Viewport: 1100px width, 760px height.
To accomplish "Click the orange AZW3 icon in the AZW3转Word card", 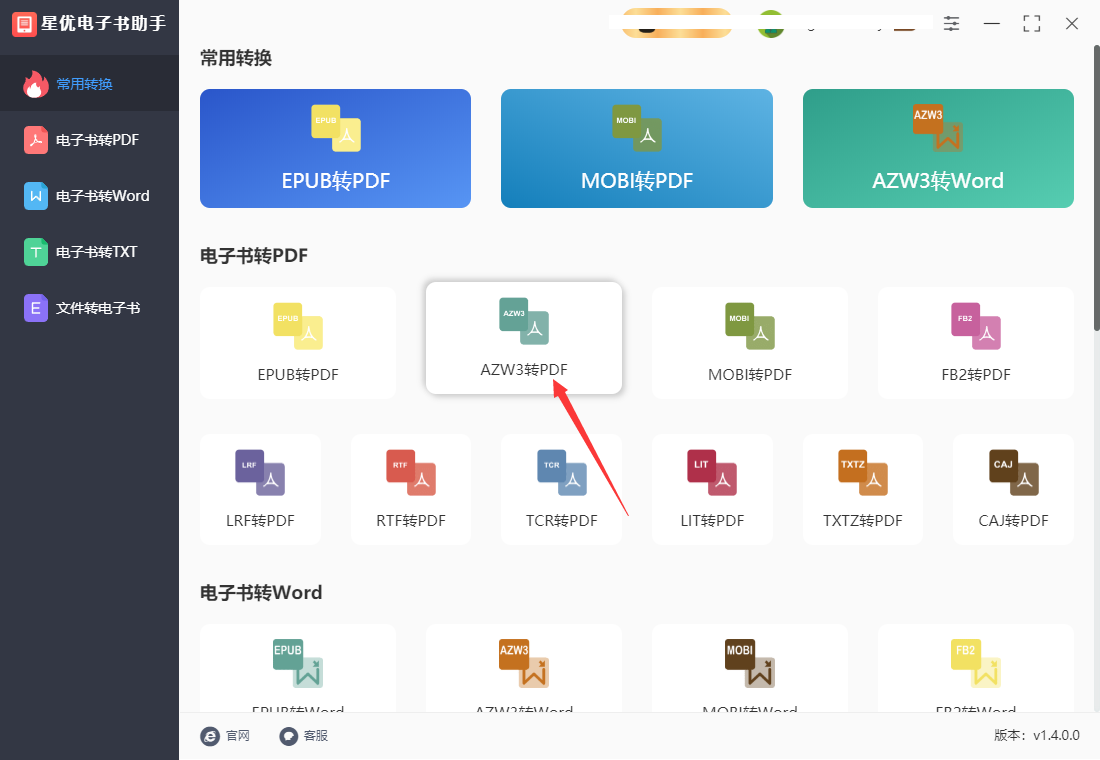I will pyautogui.click(x=524, y=663).
